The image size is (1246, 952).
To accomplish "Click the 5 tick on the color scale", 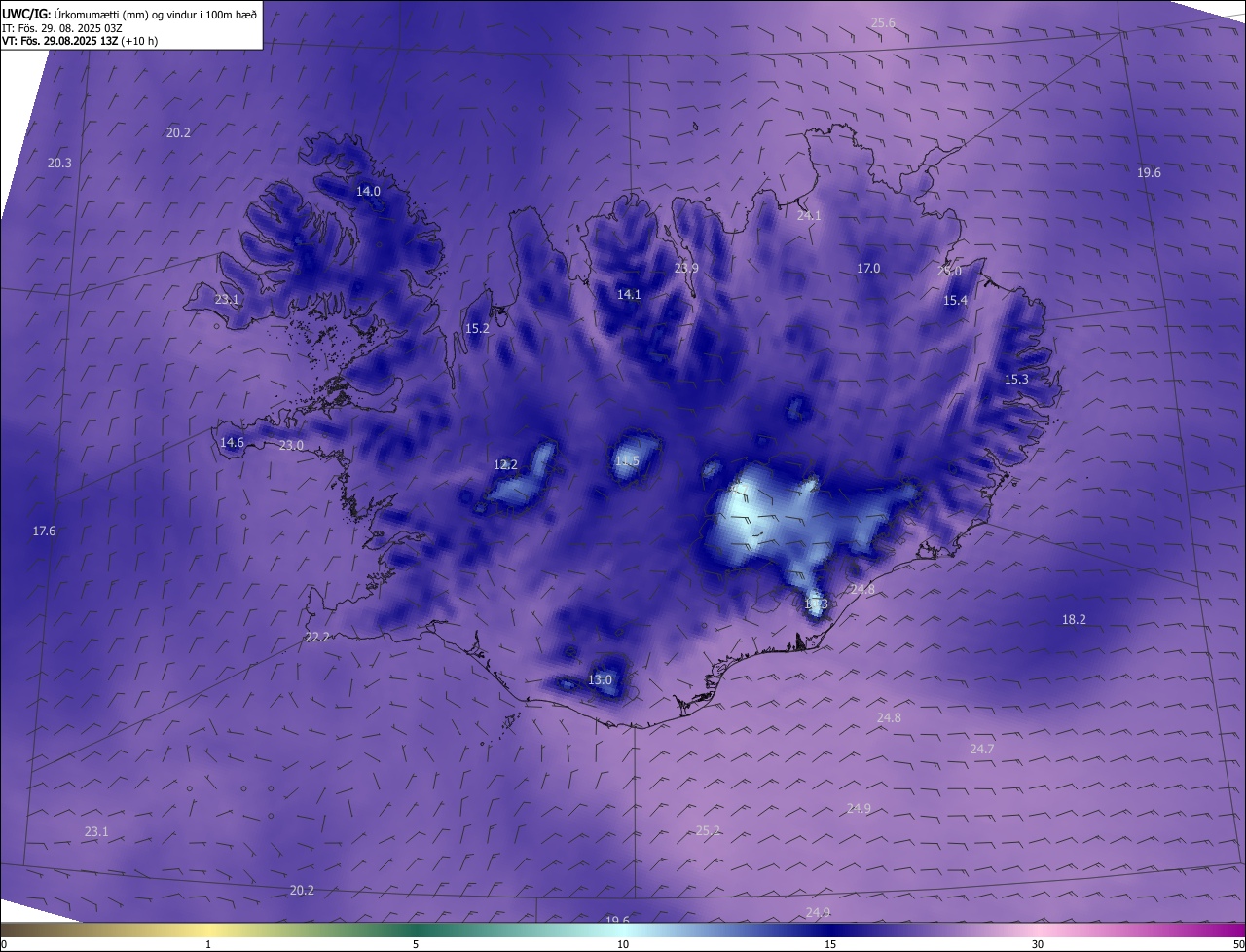I will coord(416,944).
